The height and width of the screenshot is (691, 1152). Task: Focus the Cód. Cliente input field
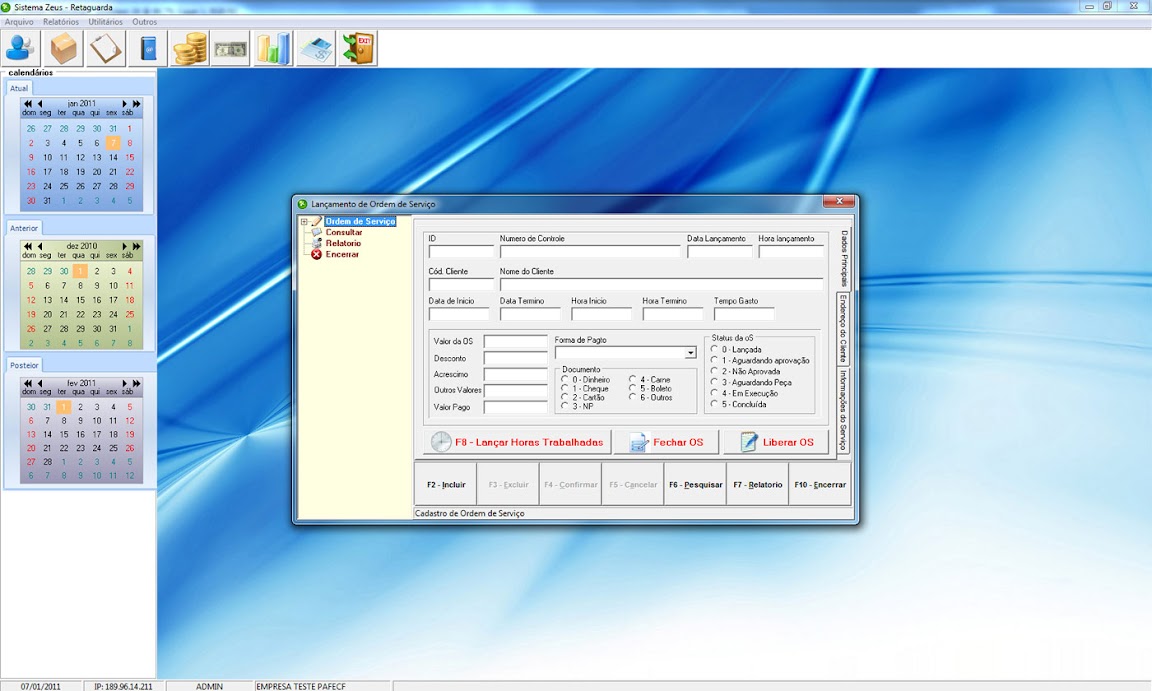click(461, 284)
